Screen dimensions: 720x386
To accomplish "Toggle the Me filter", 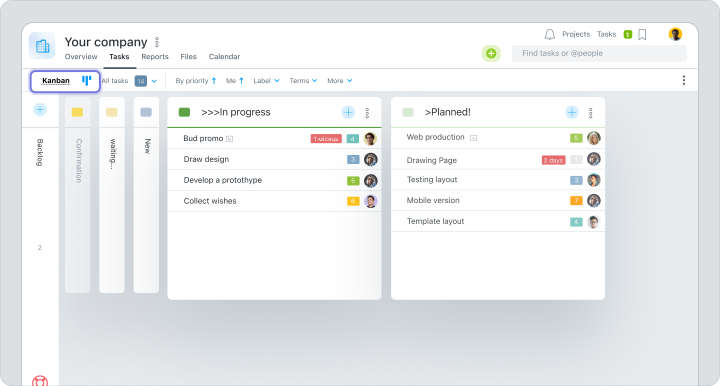I will 235,81.
